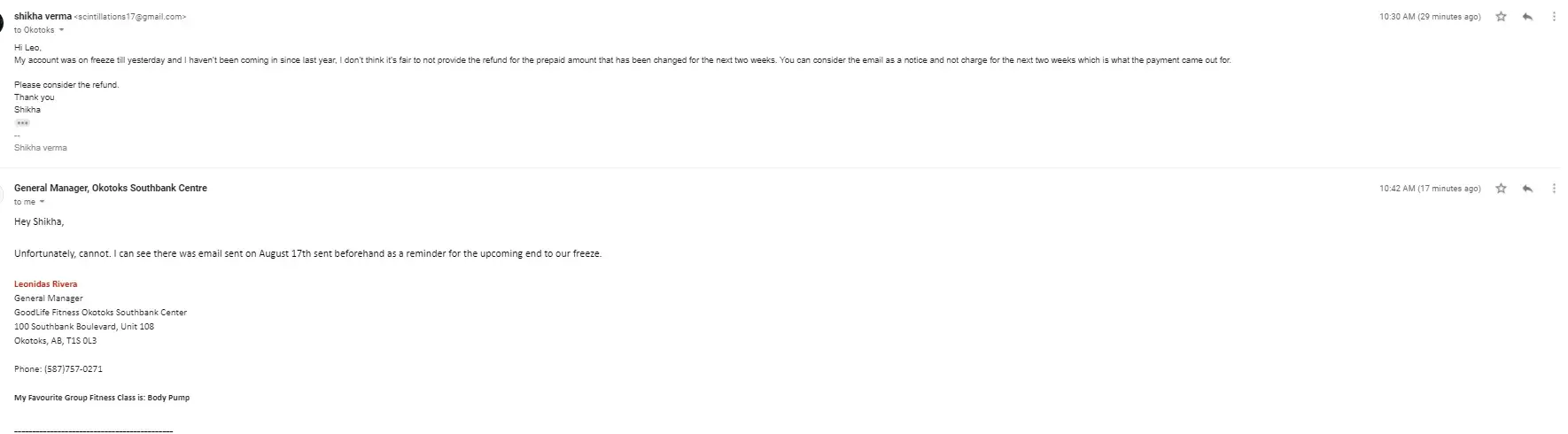Click the scintillations17@gmail.com sender address

(x=130, y=17)
